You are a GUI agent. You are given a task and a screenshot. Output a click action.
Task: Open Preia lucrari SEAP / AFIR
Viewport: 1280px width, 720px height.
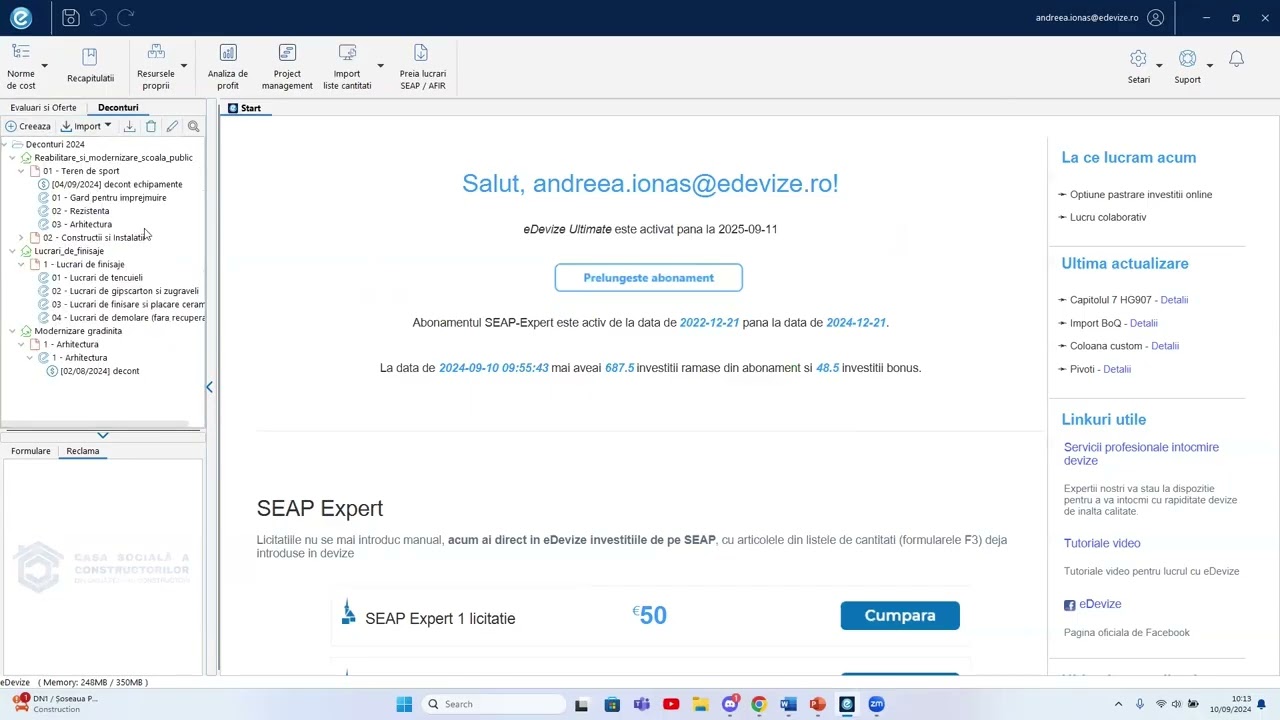click(423, 66)
